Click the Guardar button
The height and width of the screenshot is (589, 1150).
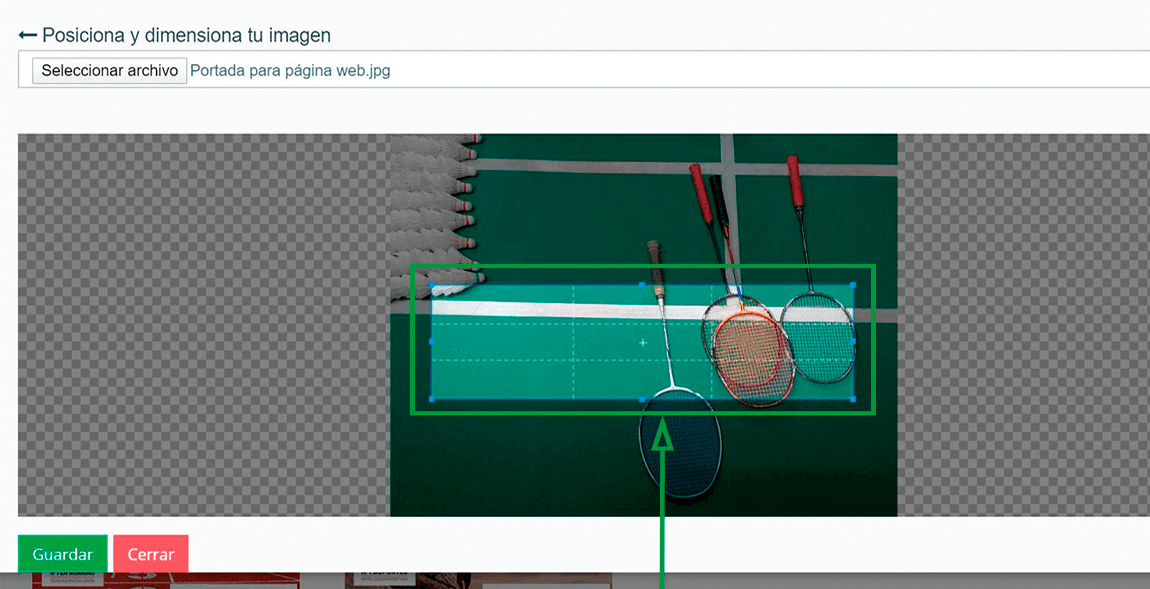[62, 555]
